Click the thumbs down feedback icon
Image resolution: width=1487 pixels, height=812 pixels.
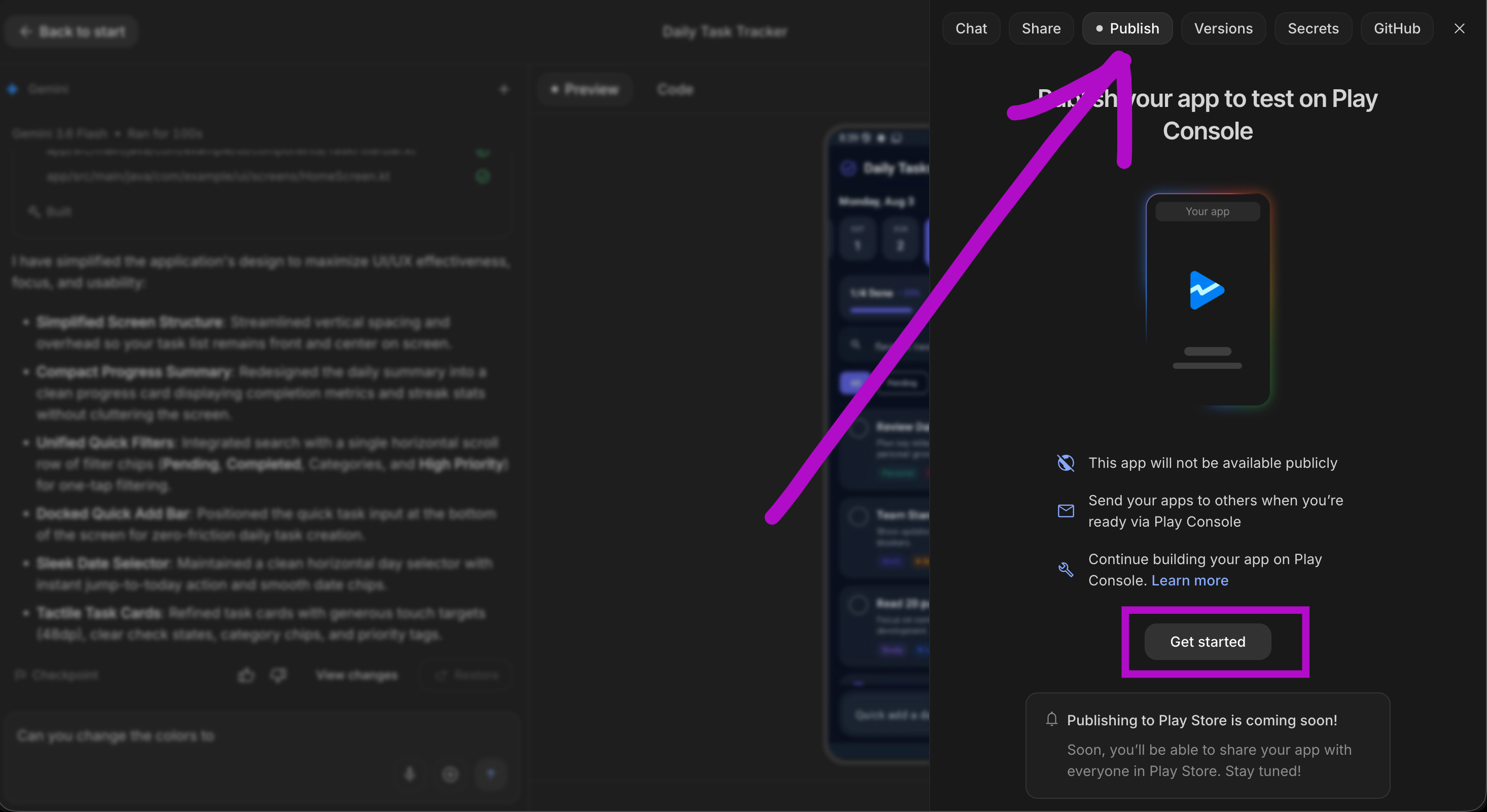279,675
